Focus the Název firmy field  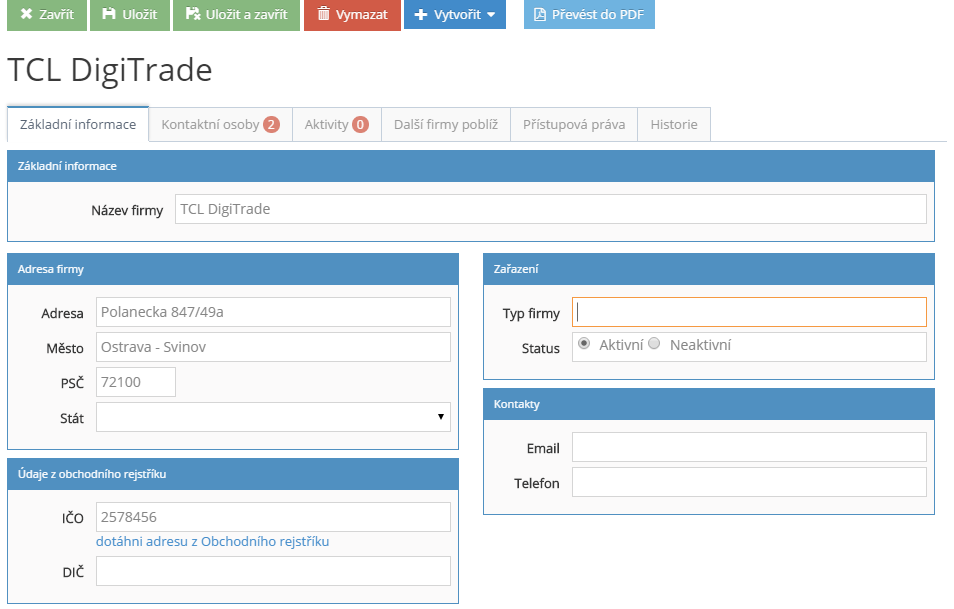[551, 209]
